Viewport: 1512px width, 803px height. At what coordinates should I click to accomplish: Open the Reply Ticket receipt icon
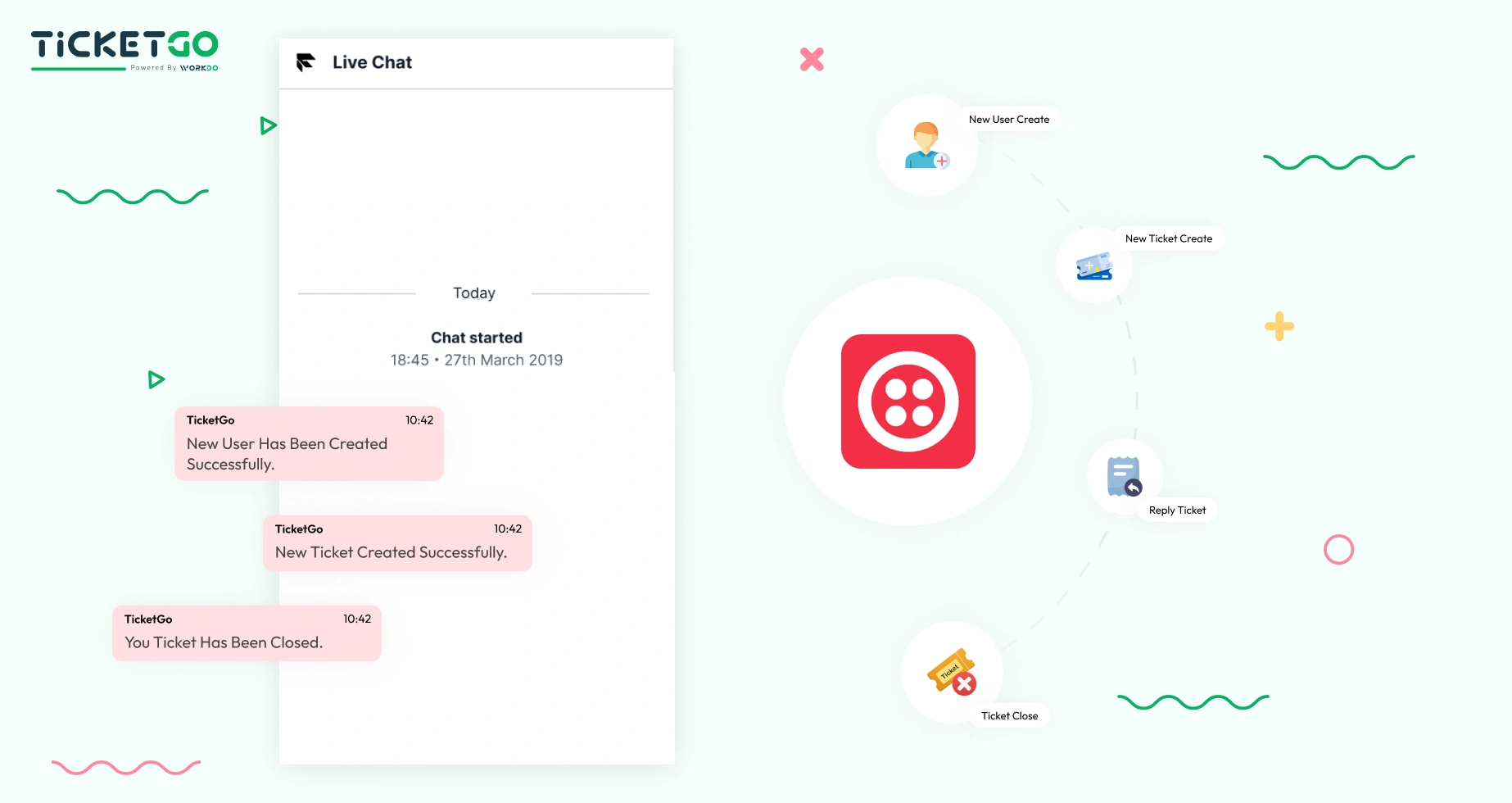pos(1123,475)
